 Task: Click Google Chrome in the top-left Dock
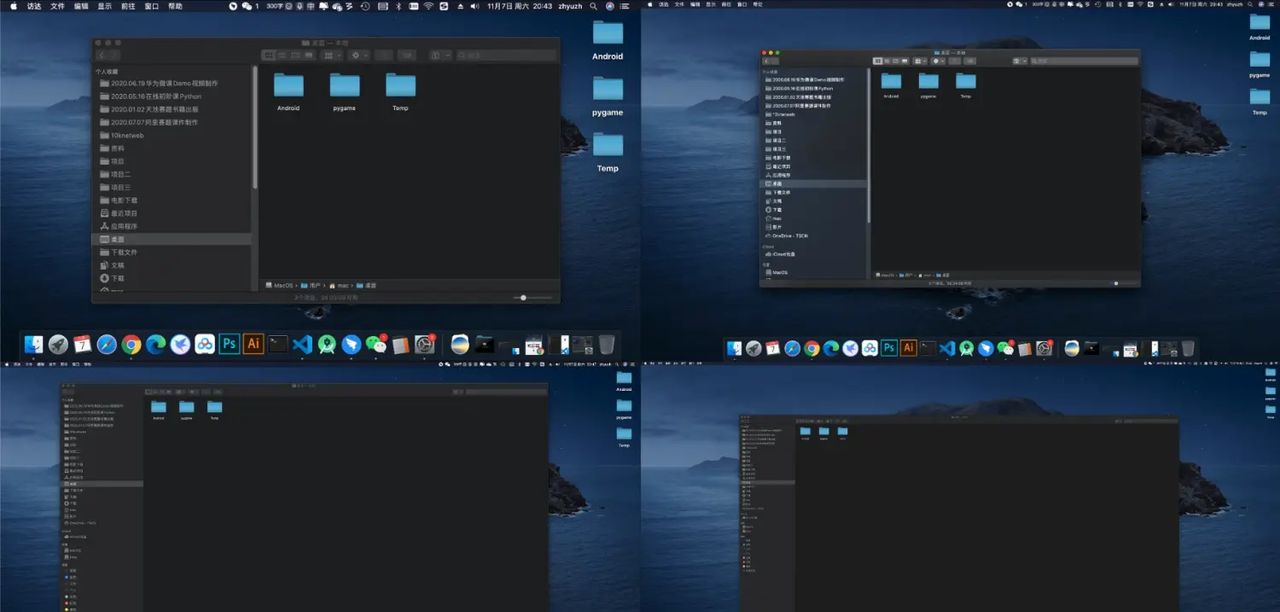[x=131, y=344]
